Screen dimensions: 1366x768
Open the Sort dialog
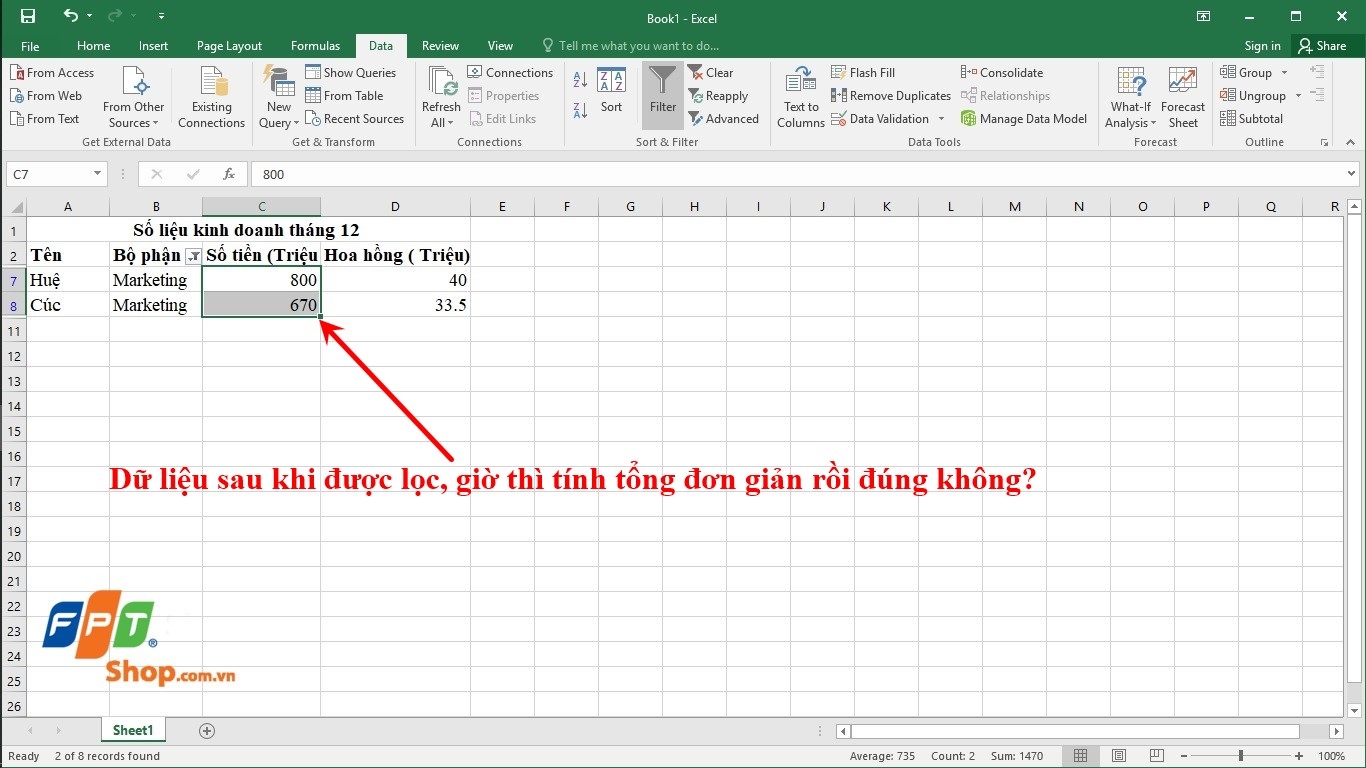click(x=611, y=91)
